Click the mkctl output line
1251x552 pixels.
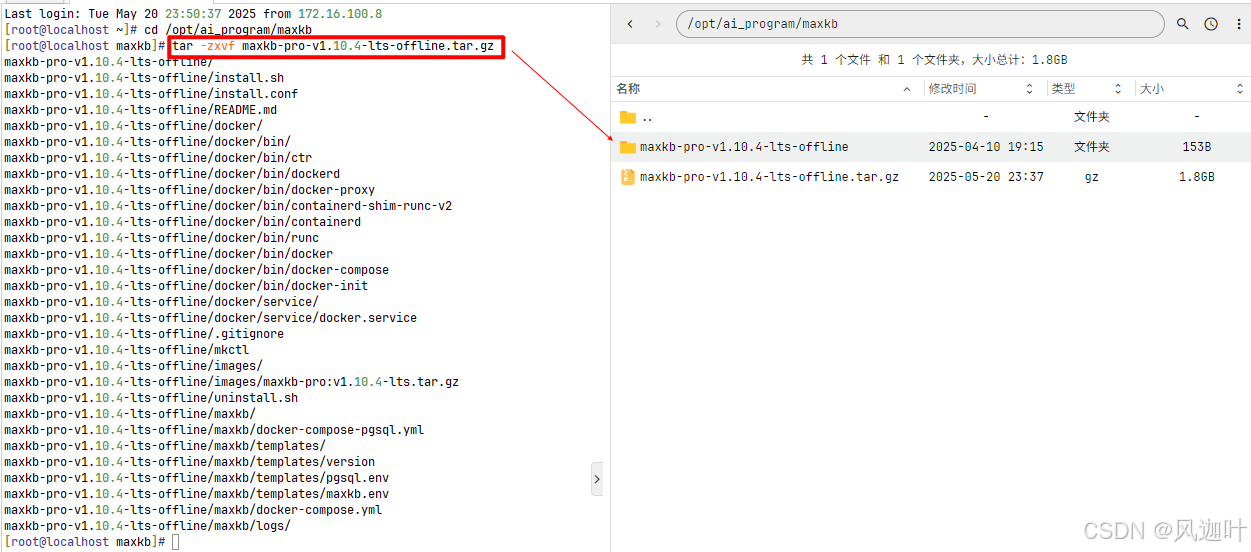coord(127,350)
